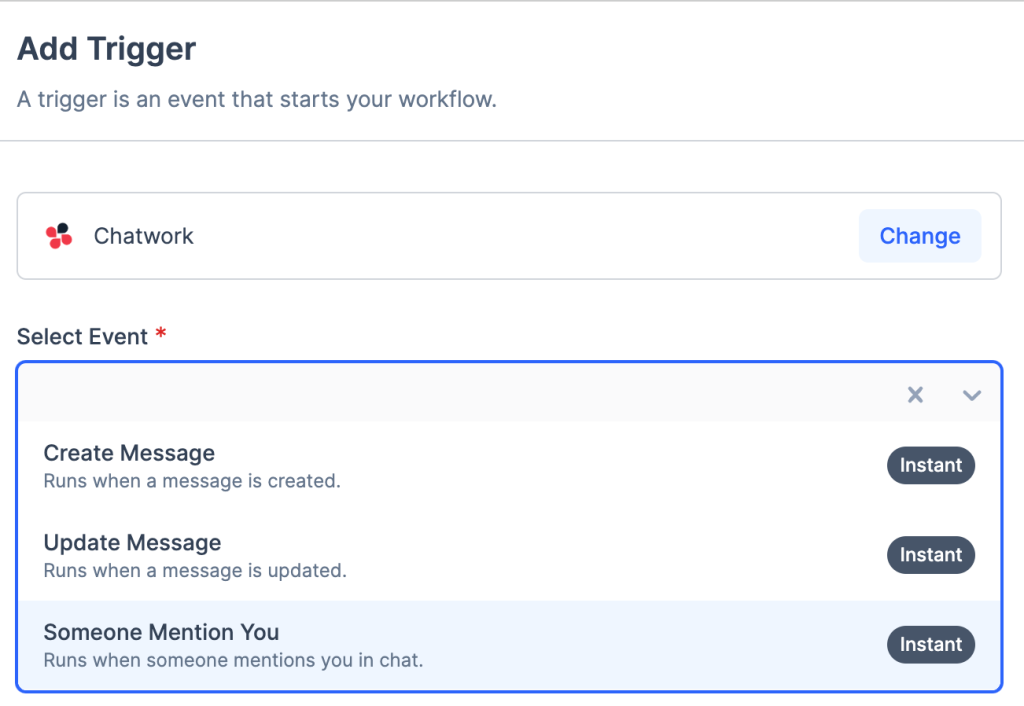Image resolution: width=1024 pixels, height=706 pixels.
Task: Click the Chatwork logo icon
Action: (x=59, y=236)
